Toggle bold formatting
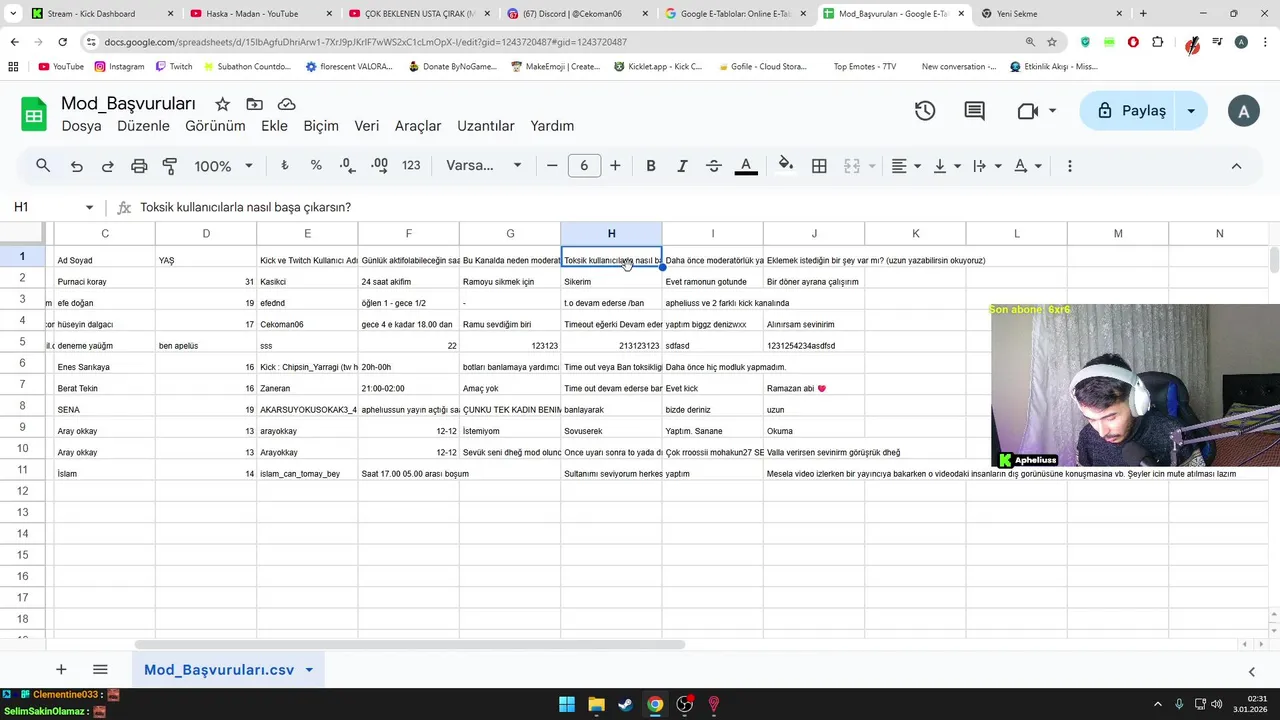 651,166
